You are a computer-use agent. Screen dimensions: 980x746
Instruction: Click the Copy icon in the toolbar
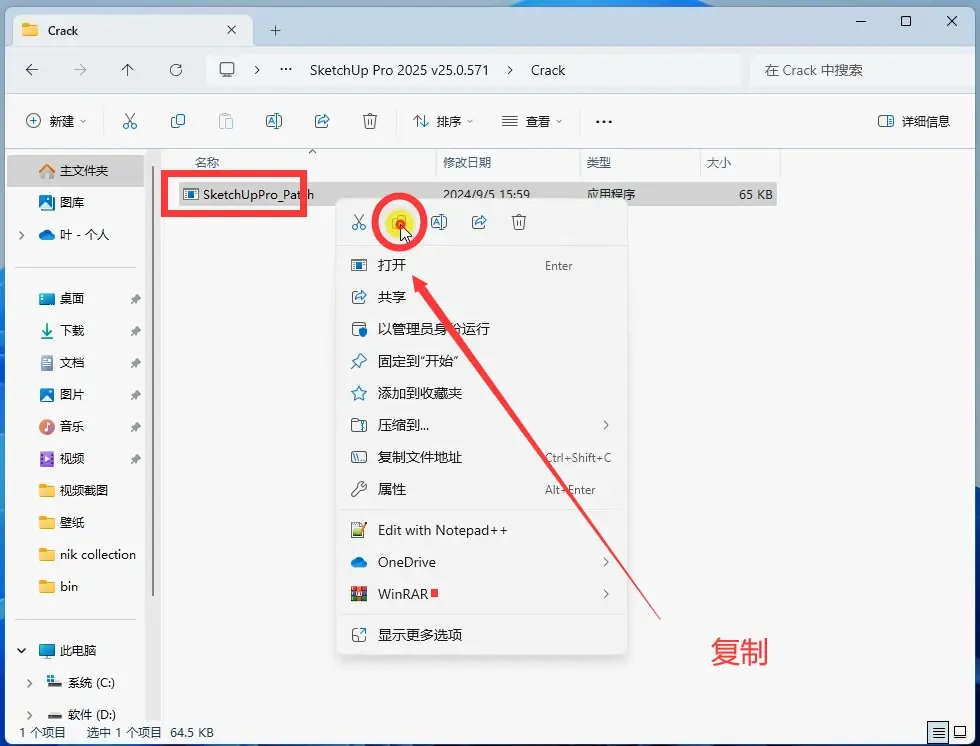(178, 121)
